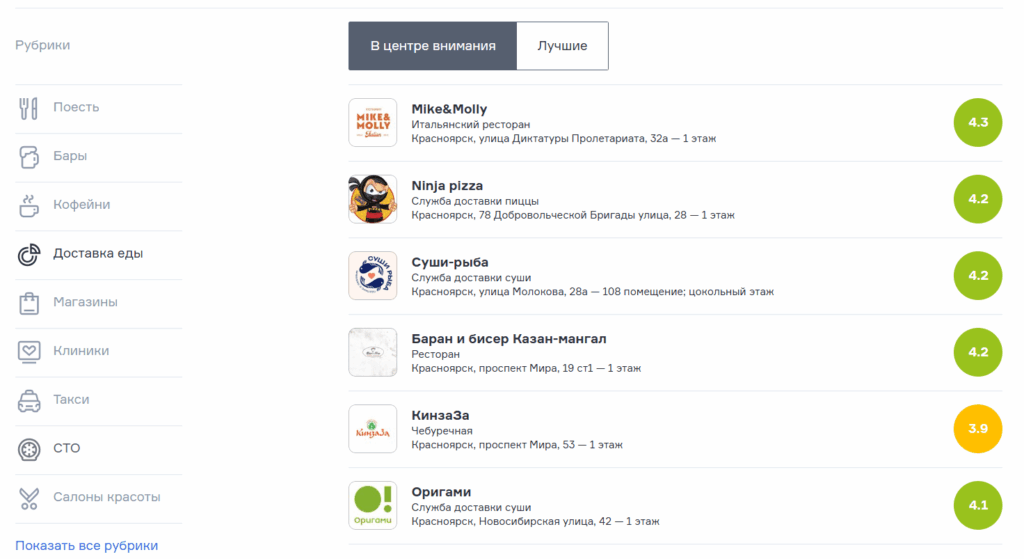This screenshot has height=559, width=1024.
Task: Open the scissors Салоны красоты icon
Action: point(29,498)
